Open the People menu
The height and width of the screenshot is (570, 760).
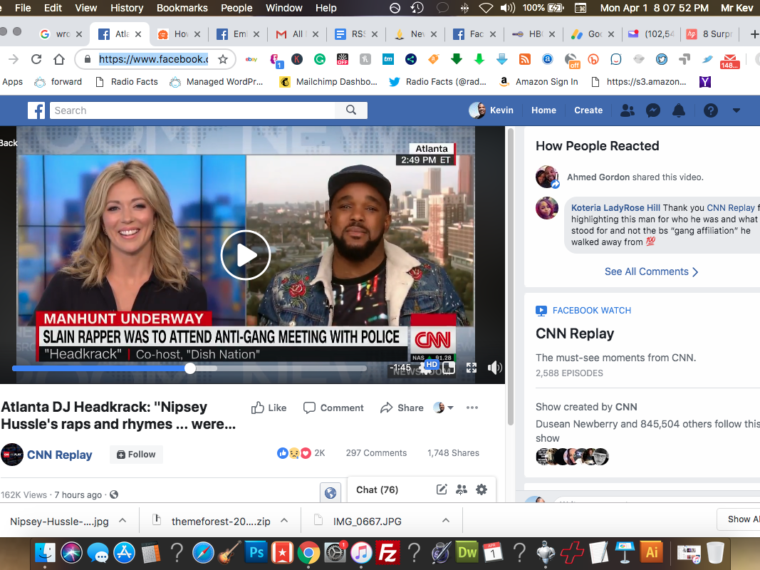coord(237,8)
